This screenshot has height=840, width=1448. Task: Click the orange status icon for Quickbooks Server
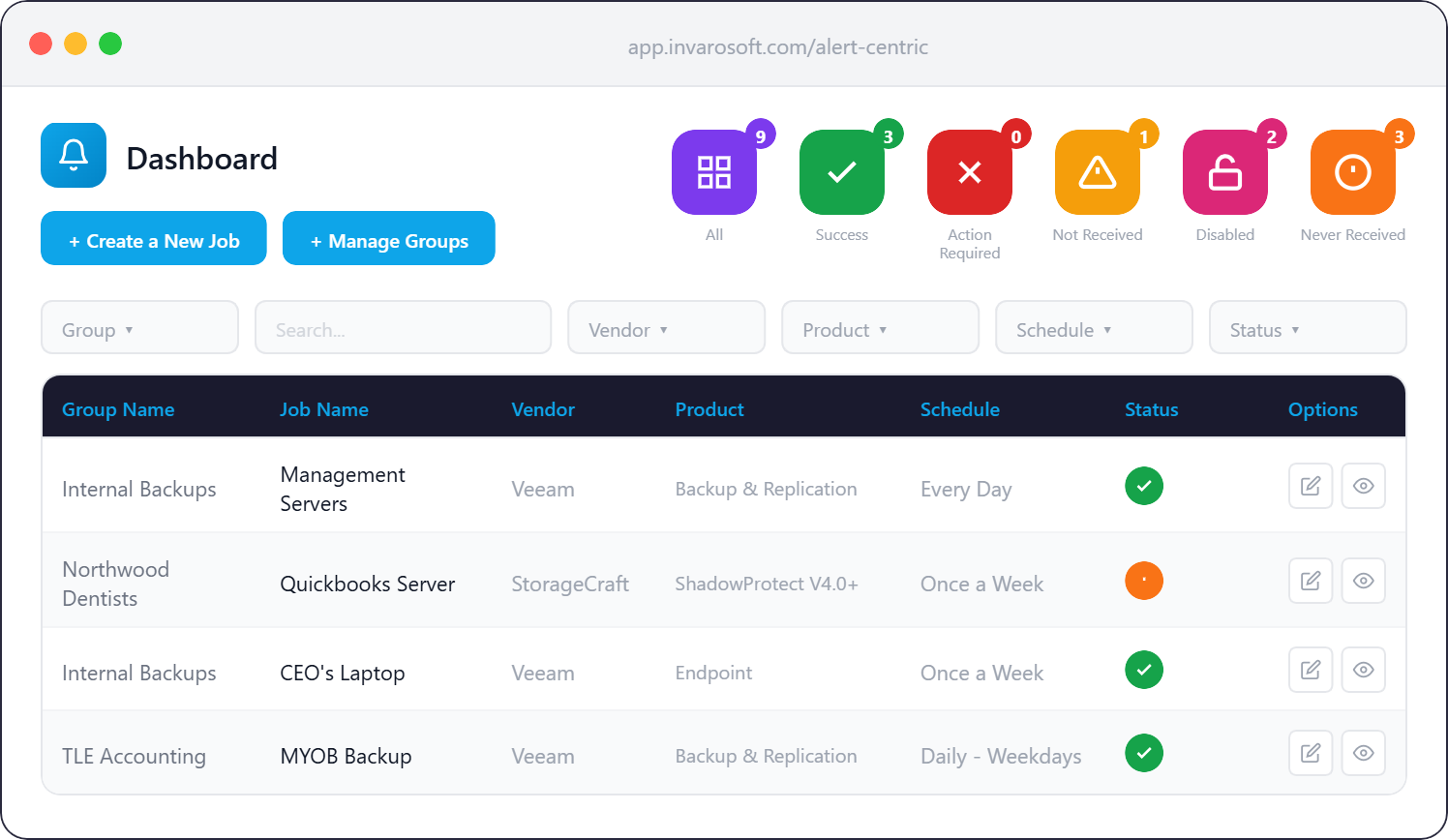1144,581
